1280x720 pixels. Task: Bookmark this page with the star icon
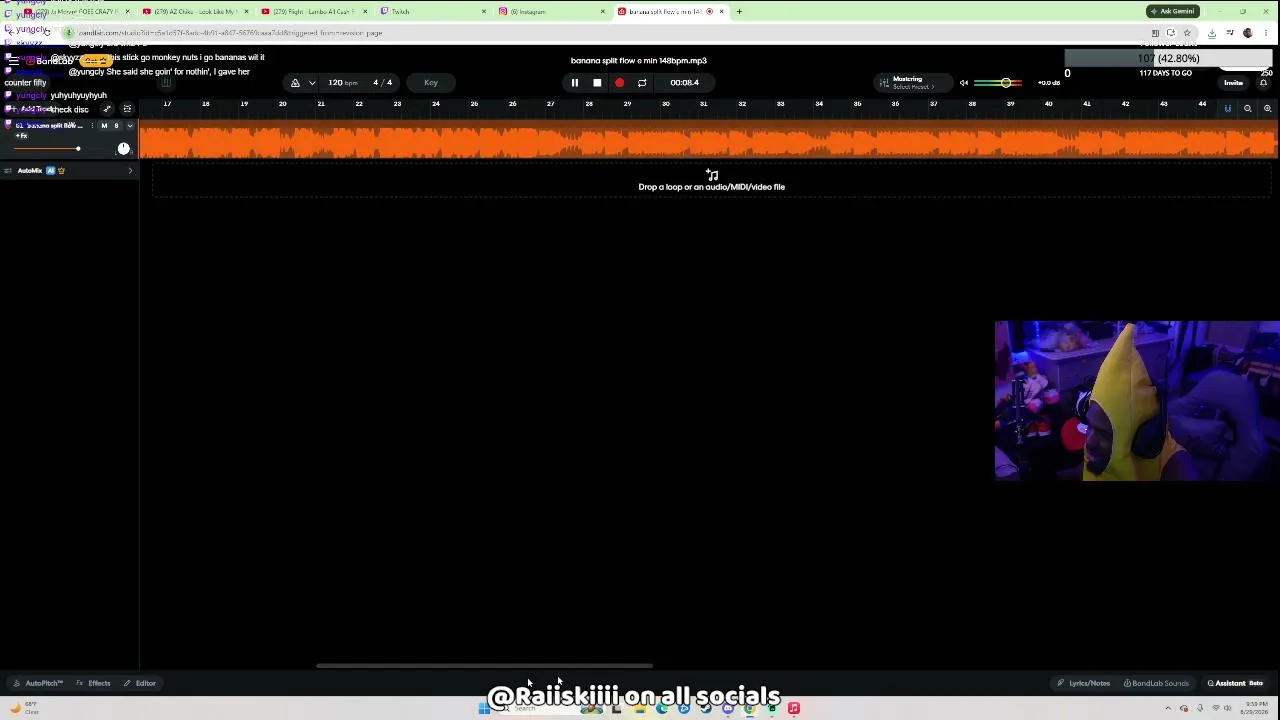[1187, 33]
